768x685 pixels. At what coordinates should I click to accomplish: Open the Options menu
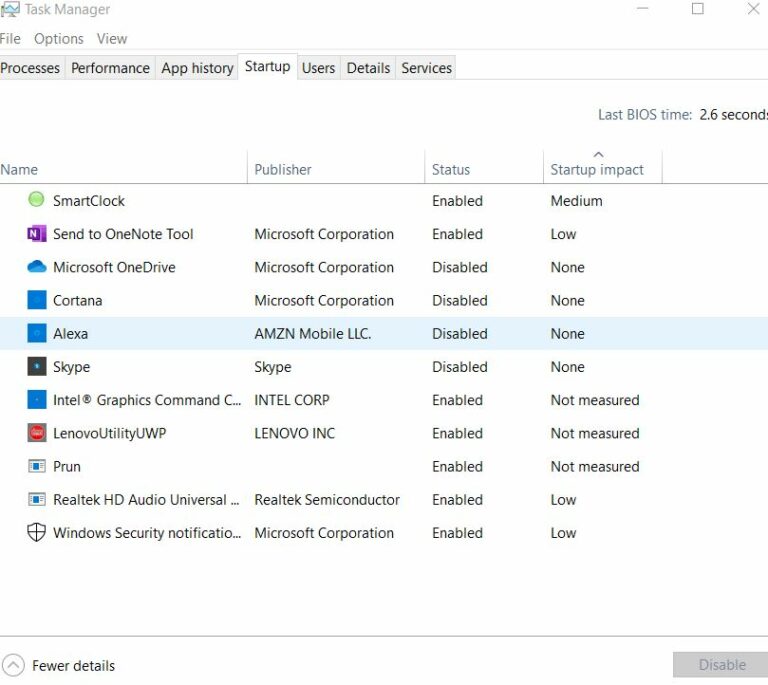click(59, 38)
